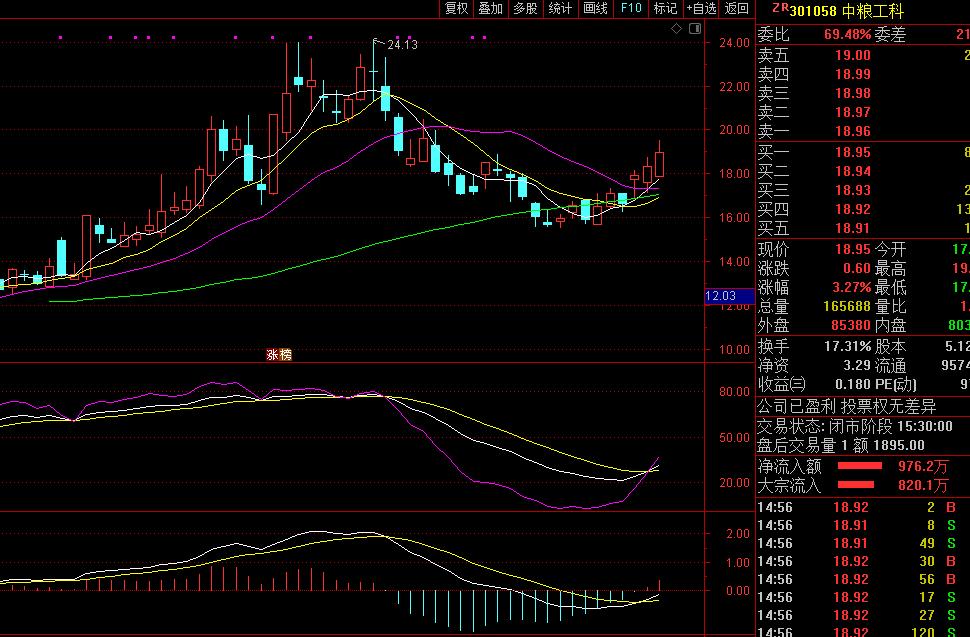Open the 统计 statistics tool
Viewport: 970px width, 637px height.
pyautogui.click(x=560, y=9)
